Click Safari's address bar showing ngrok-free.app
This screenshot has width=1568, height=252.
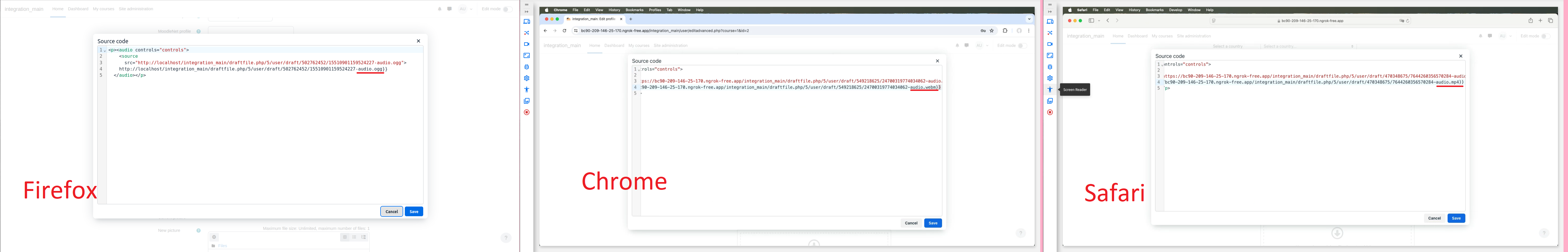click(1310, 21)
